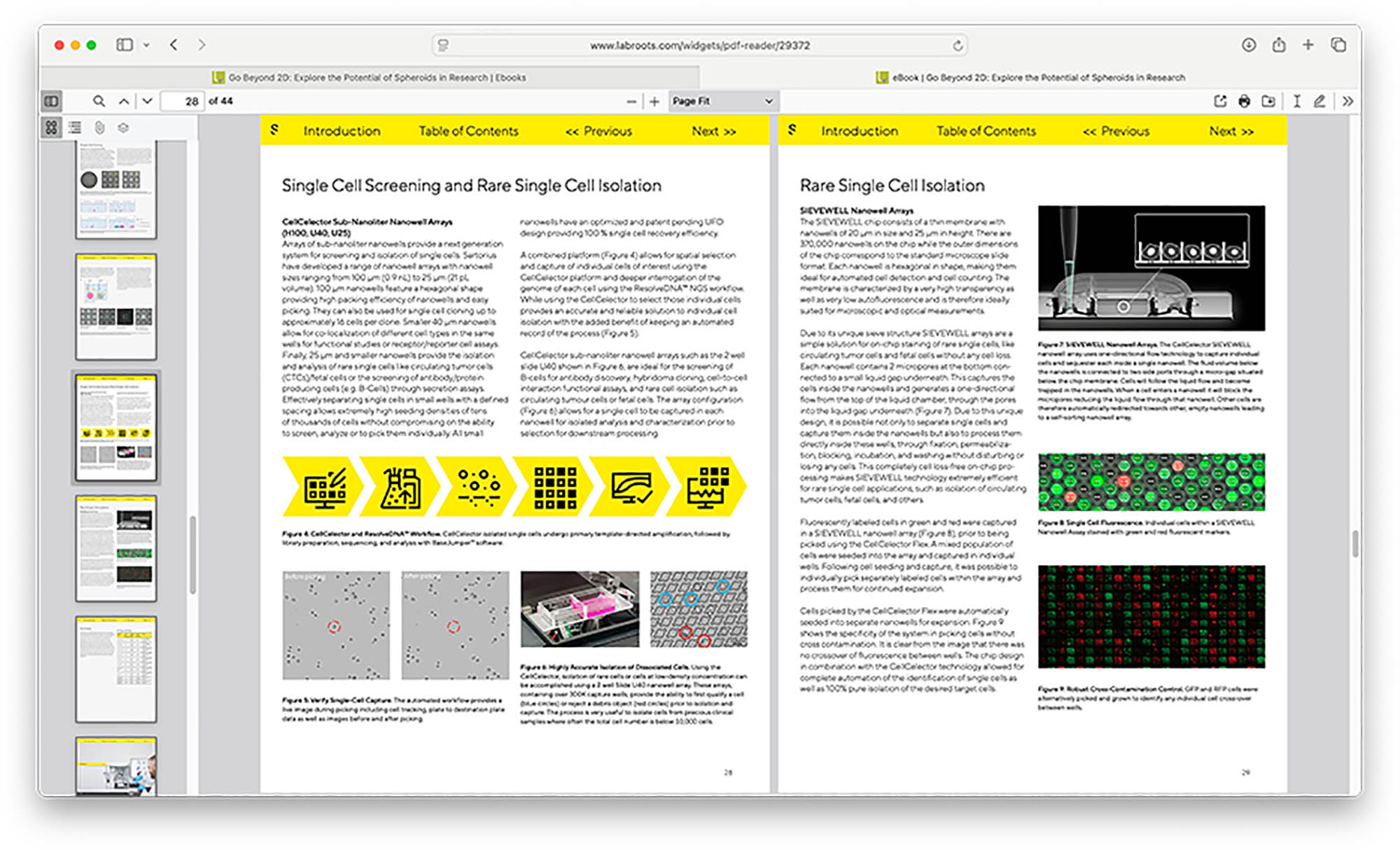Show attachments panel paperclip icon
The height and width of the screenshot is (850, 1400).
pyautogui.click(x=99, y=127)
